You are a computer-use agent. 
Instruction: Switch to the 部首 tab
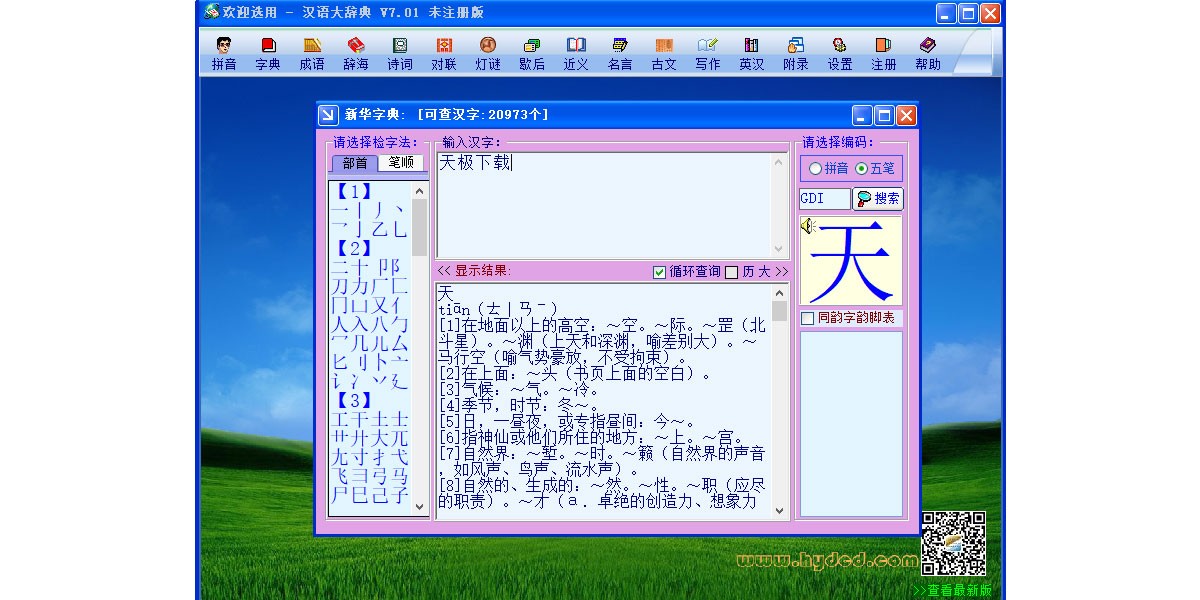pos(355,163)
